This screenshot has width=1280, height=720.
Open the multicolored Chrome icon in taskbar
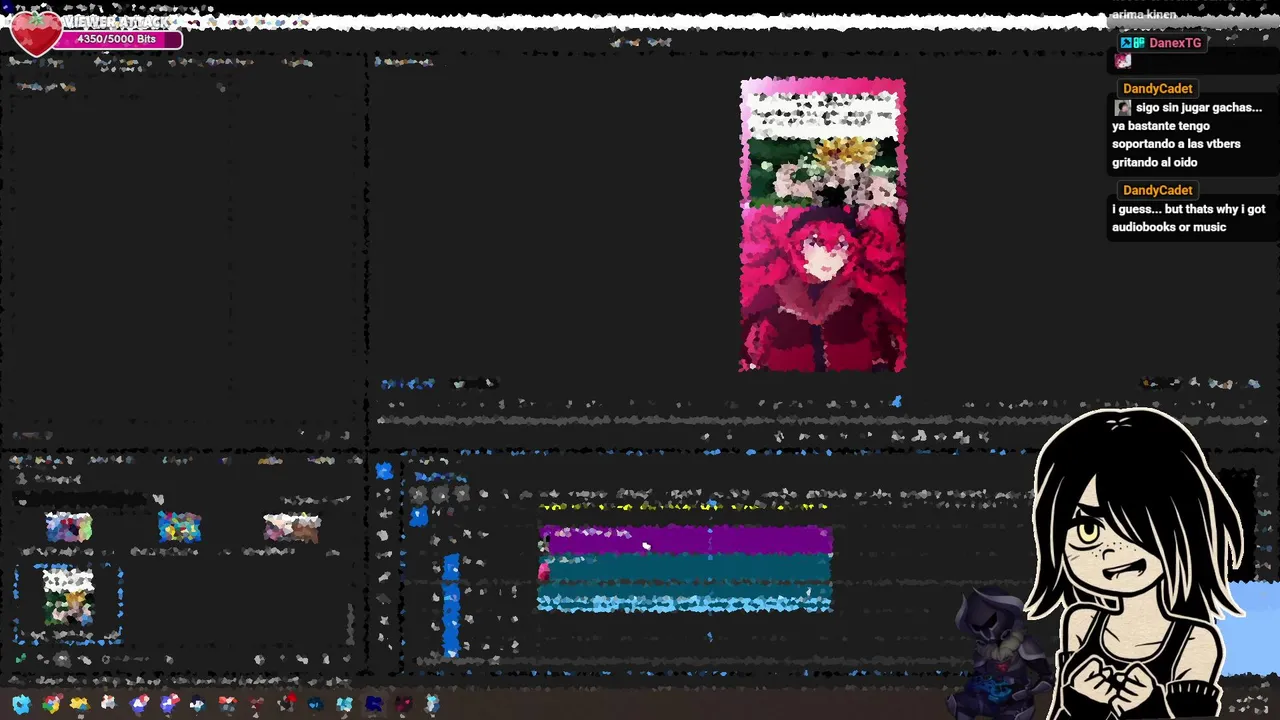[x=51, y=704]
